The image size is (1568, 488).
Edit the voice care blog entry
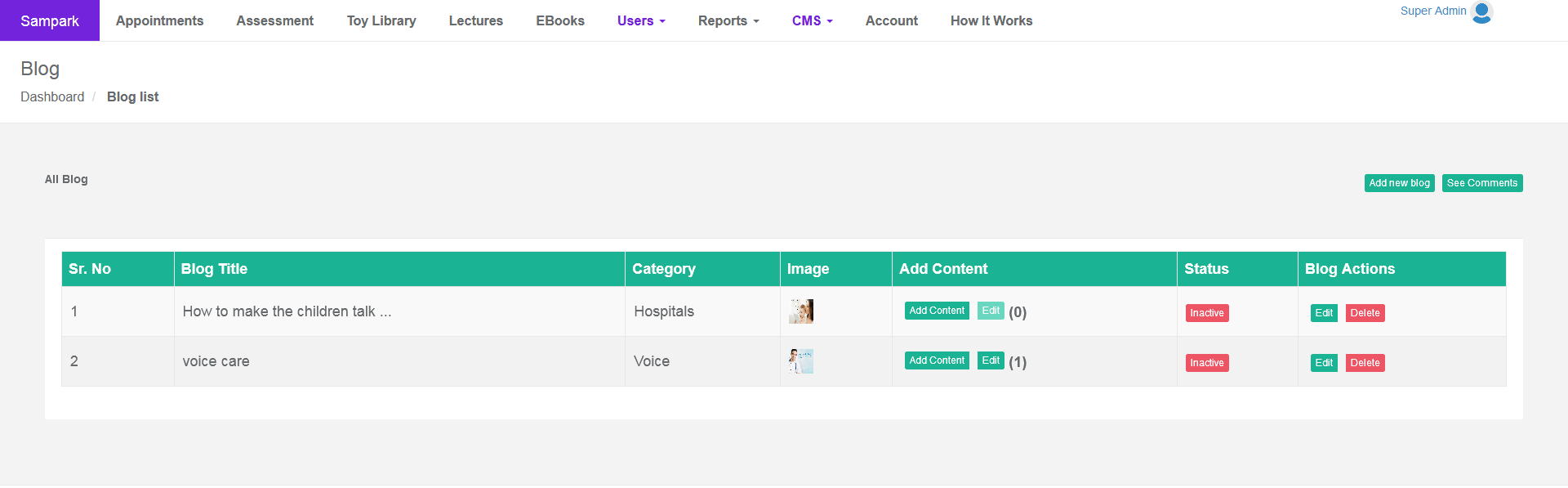1324,363
